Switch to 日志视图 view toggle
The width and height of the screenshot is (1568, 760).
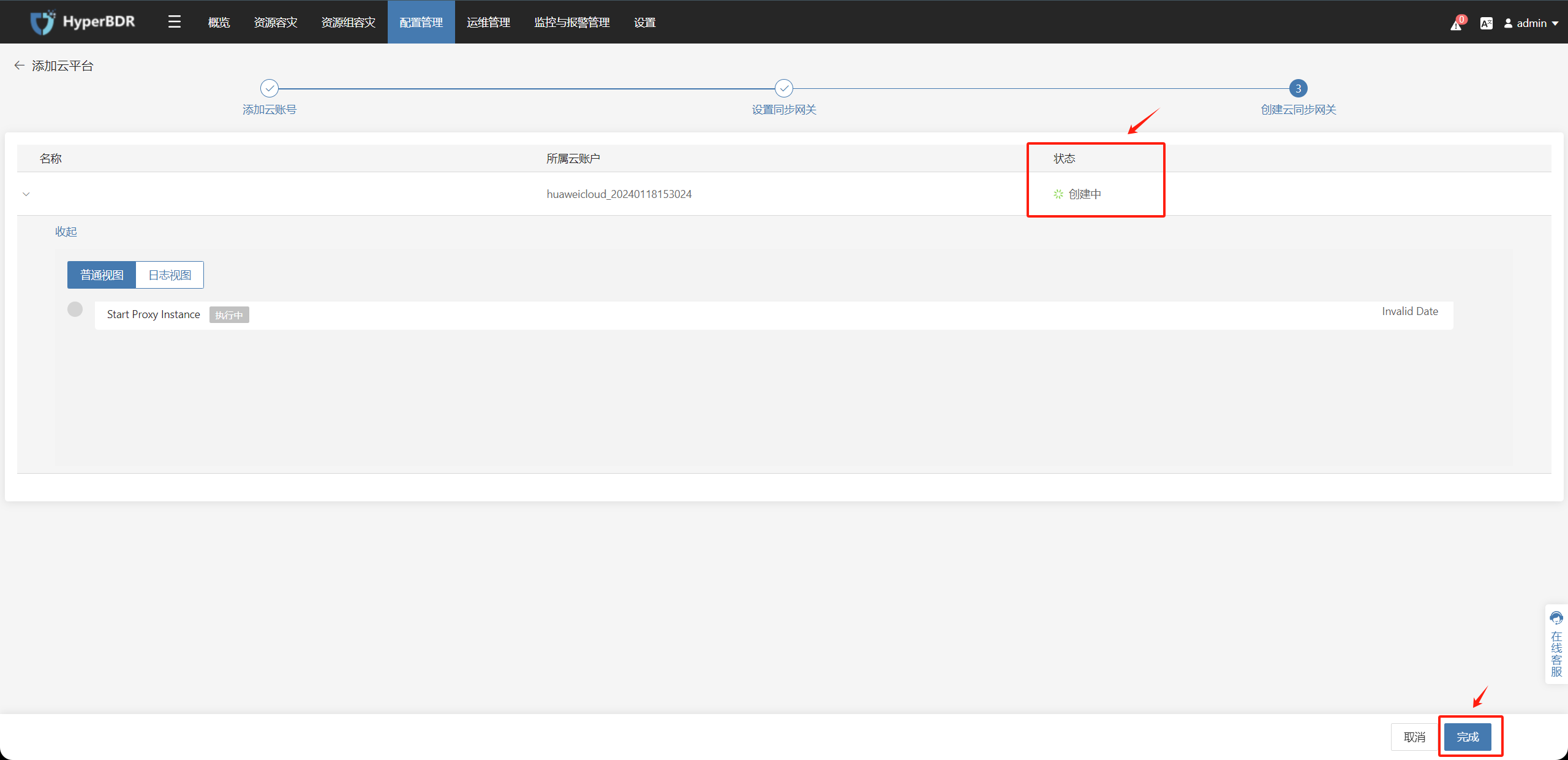(170, 275)
